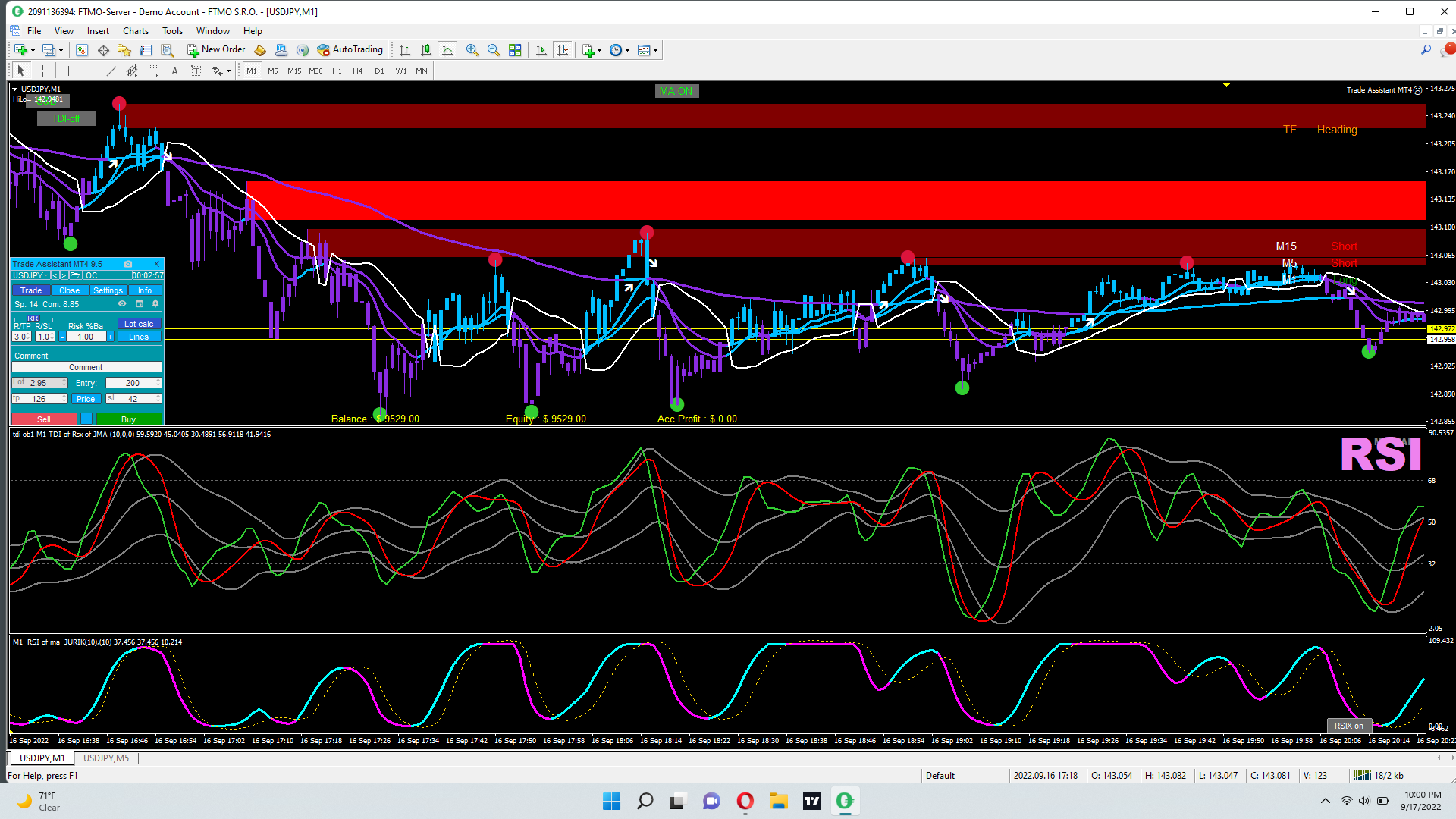Toggle the MA ON chart button

[x=676, y=91]
